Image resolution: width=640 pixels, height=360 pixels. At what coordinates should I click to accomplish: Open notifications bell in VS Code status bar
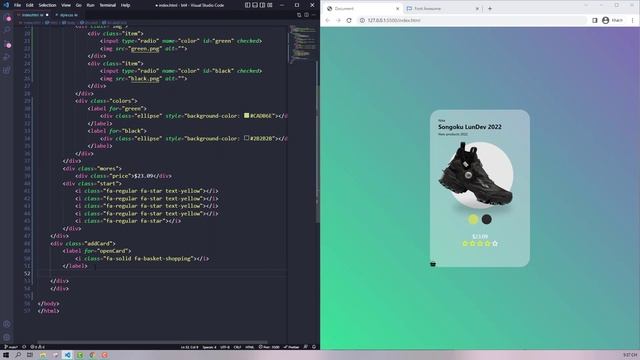click(x=314, y=347)
